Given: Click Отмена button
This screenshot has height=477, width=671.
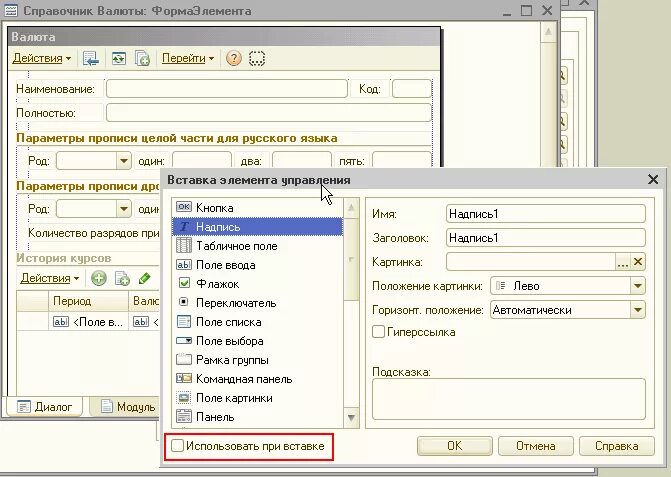Looking at the screenshot, I should pyautogui.click(x=536, y=446).
